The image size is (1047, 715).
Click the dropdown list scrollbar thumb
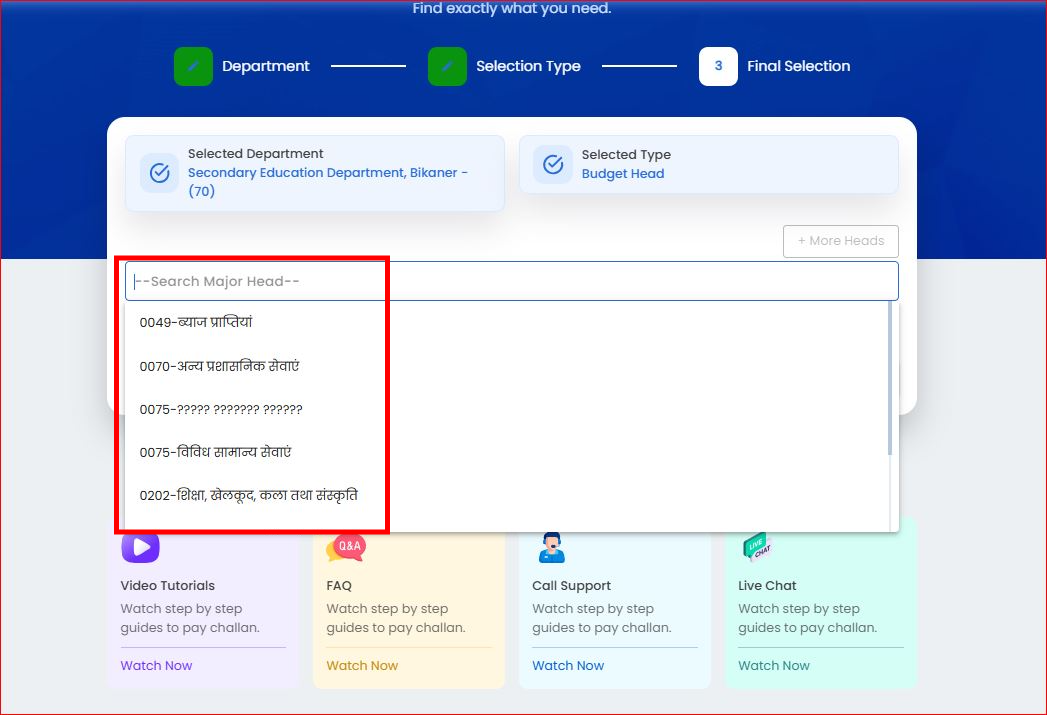click(x=890, y=379)
